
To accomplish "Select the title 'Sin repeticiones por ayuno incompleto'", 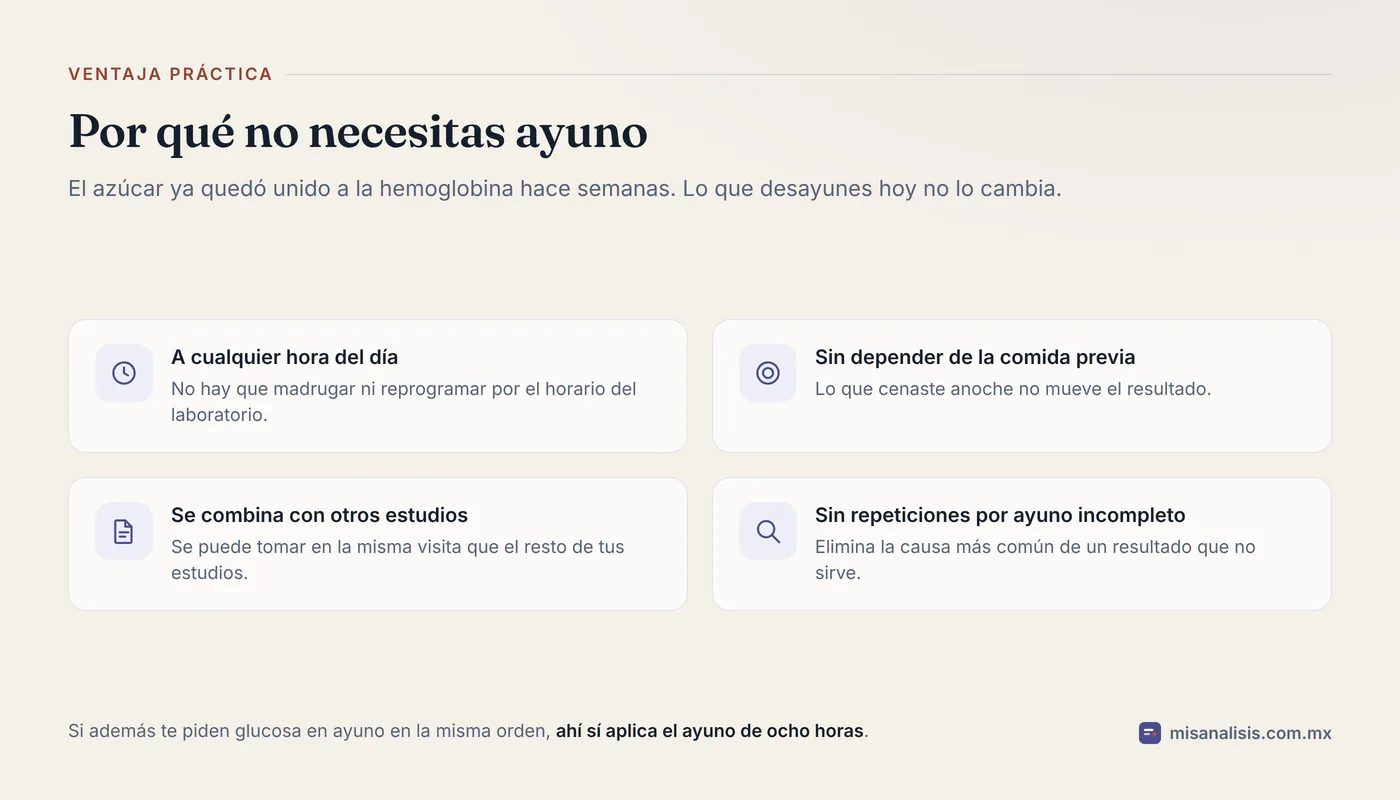I will pos(1000,515).
